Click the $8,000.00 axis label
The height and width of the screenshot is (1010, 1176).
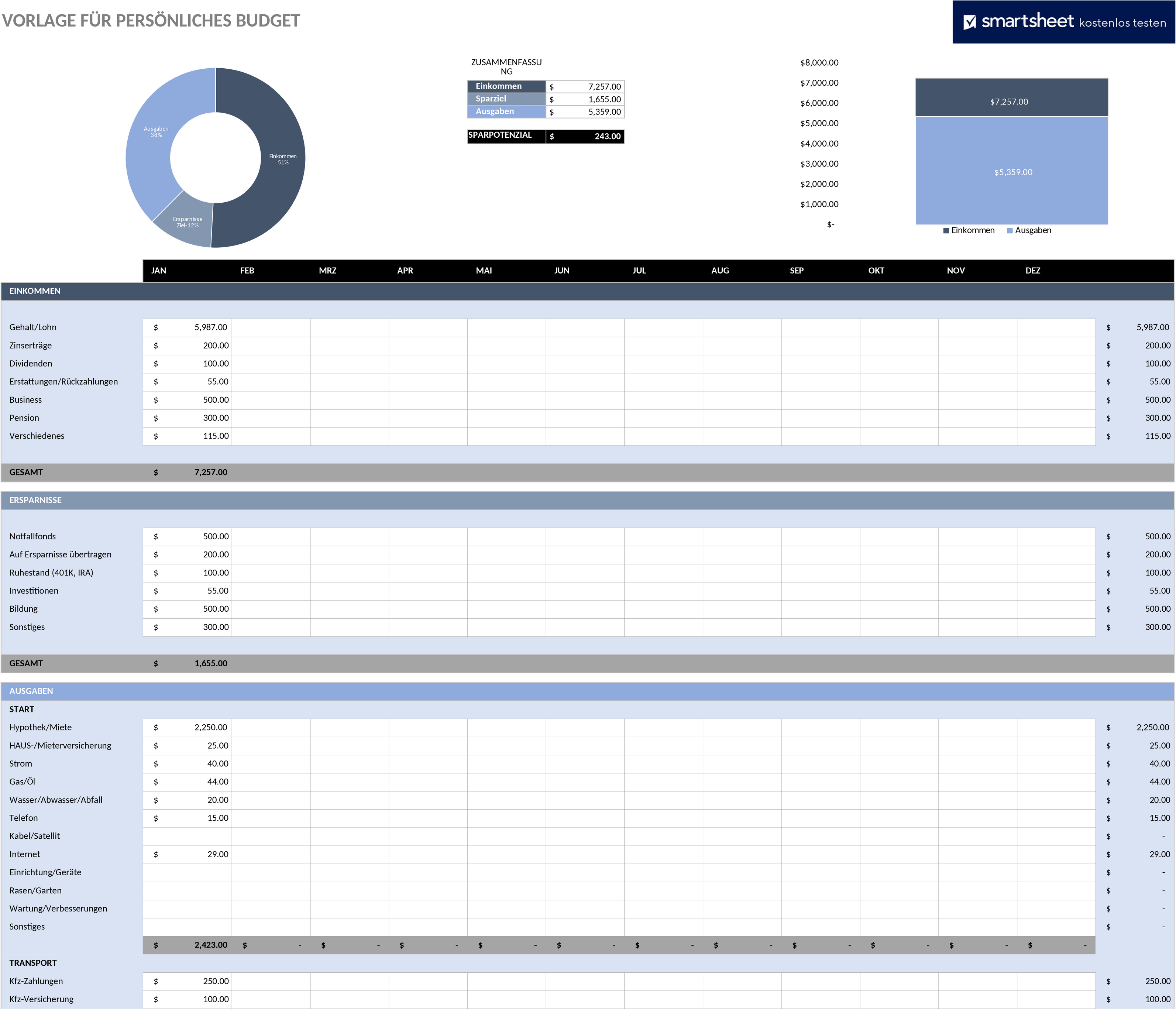click(819, 63)
